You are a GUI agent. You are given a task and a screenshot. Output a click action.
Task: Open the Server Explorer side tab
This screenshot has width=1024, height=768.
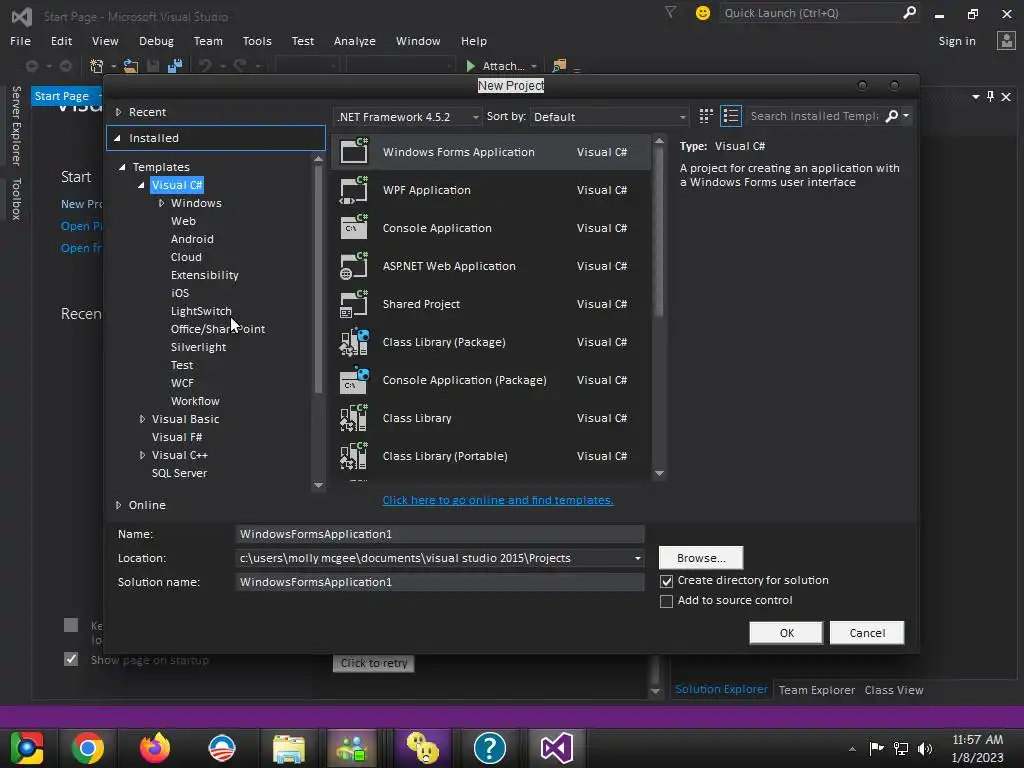click(16, 126)
